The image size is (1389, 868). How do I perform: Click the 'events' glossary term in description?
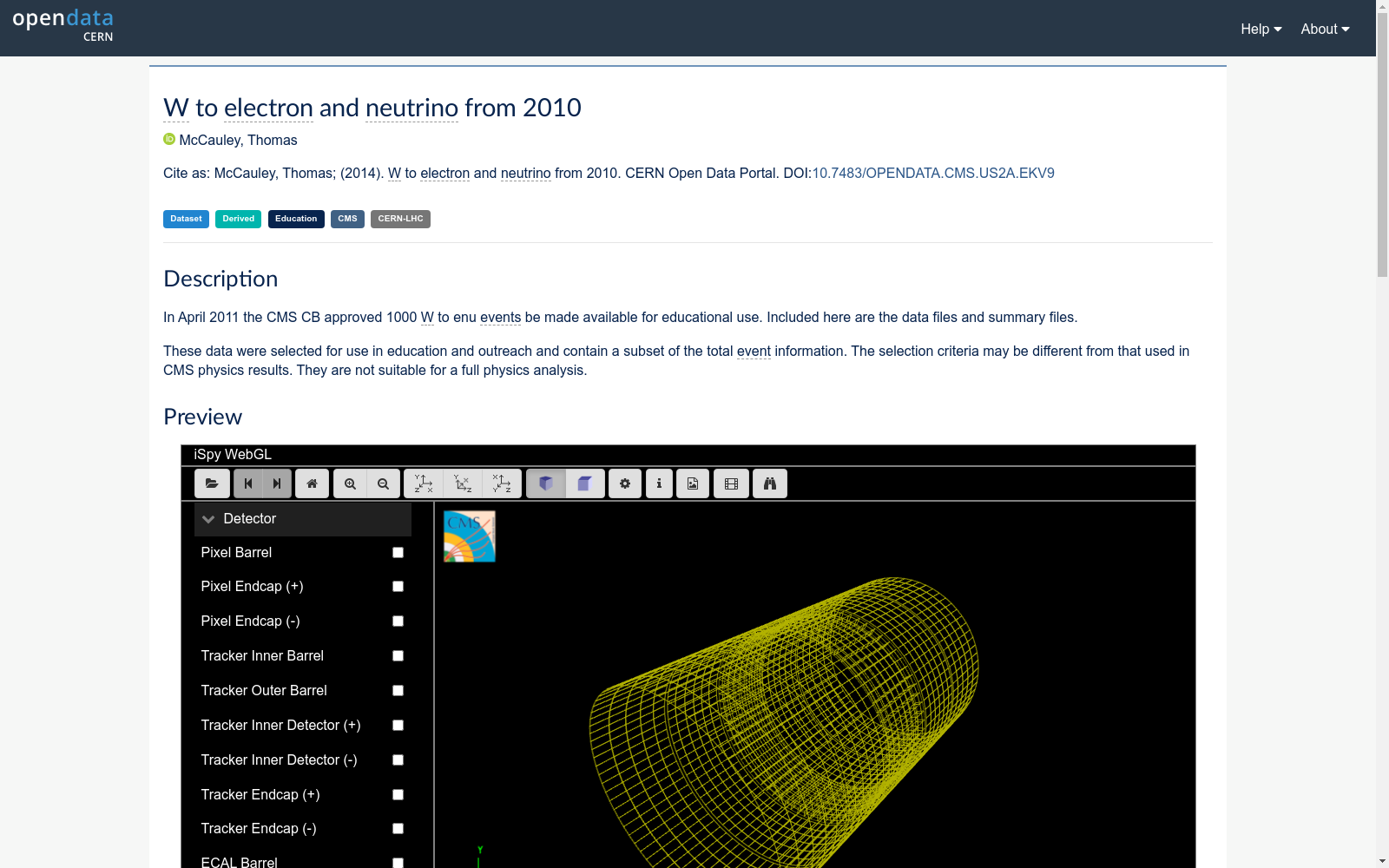click(x=501, y=318)
